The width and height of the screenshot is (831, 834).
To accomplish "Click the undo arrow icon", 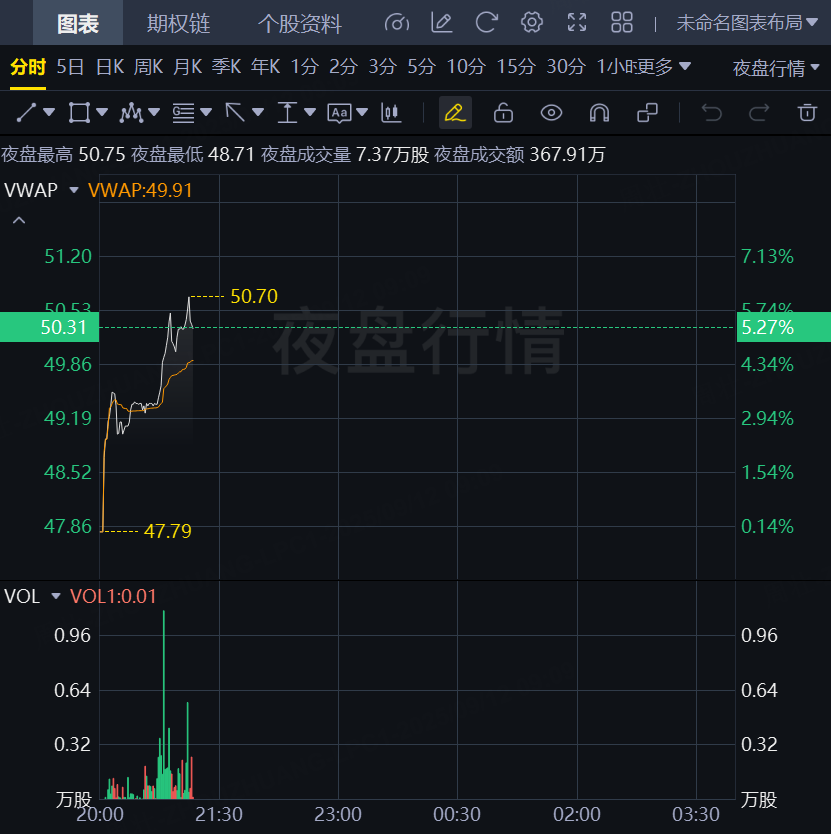I will click(x=712, y=112).
